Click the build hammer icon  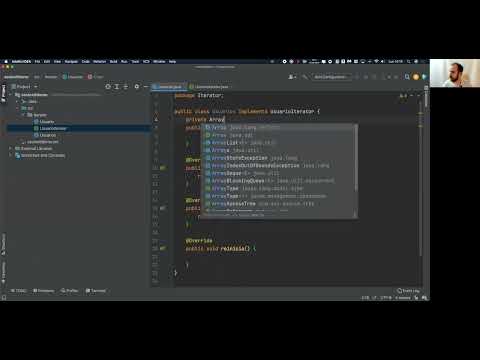pyautogui.click(x=305, y=77)
